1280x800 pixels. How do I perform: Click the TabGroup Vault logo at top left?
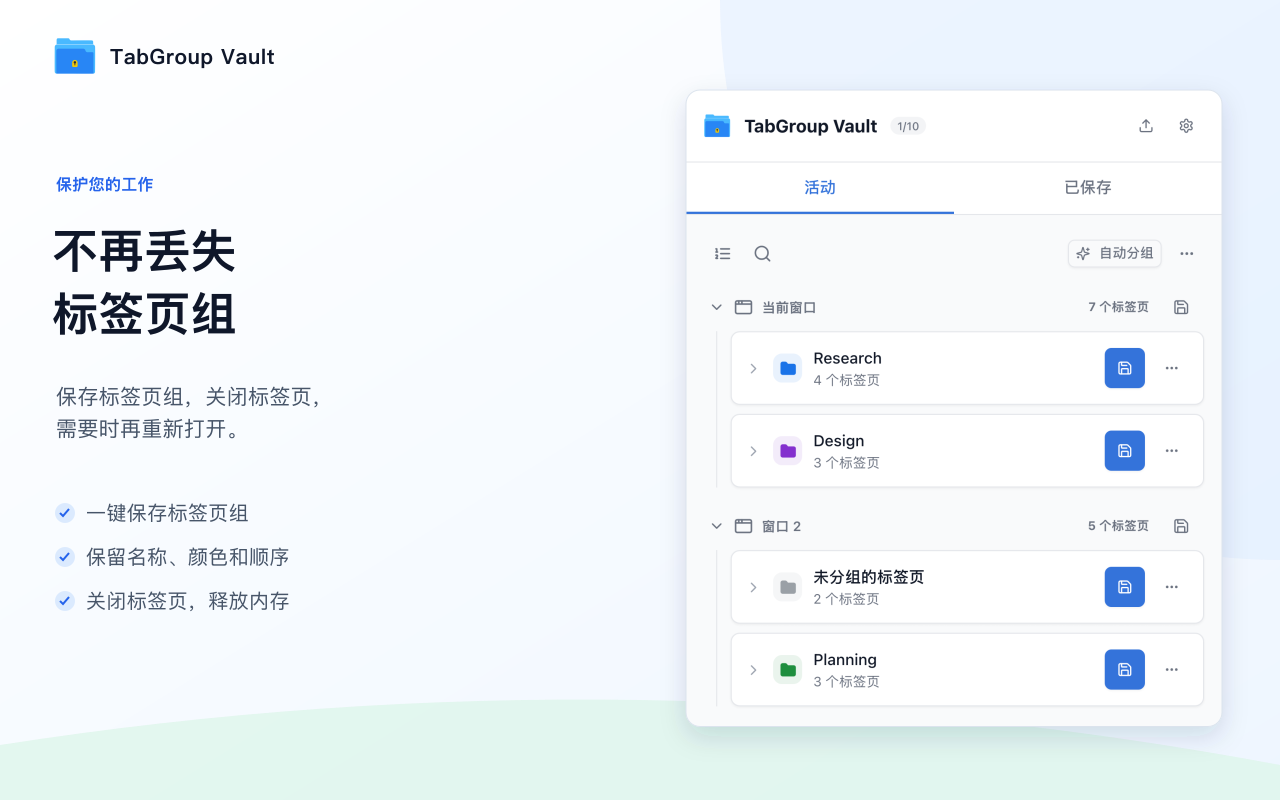coord(75,56)
